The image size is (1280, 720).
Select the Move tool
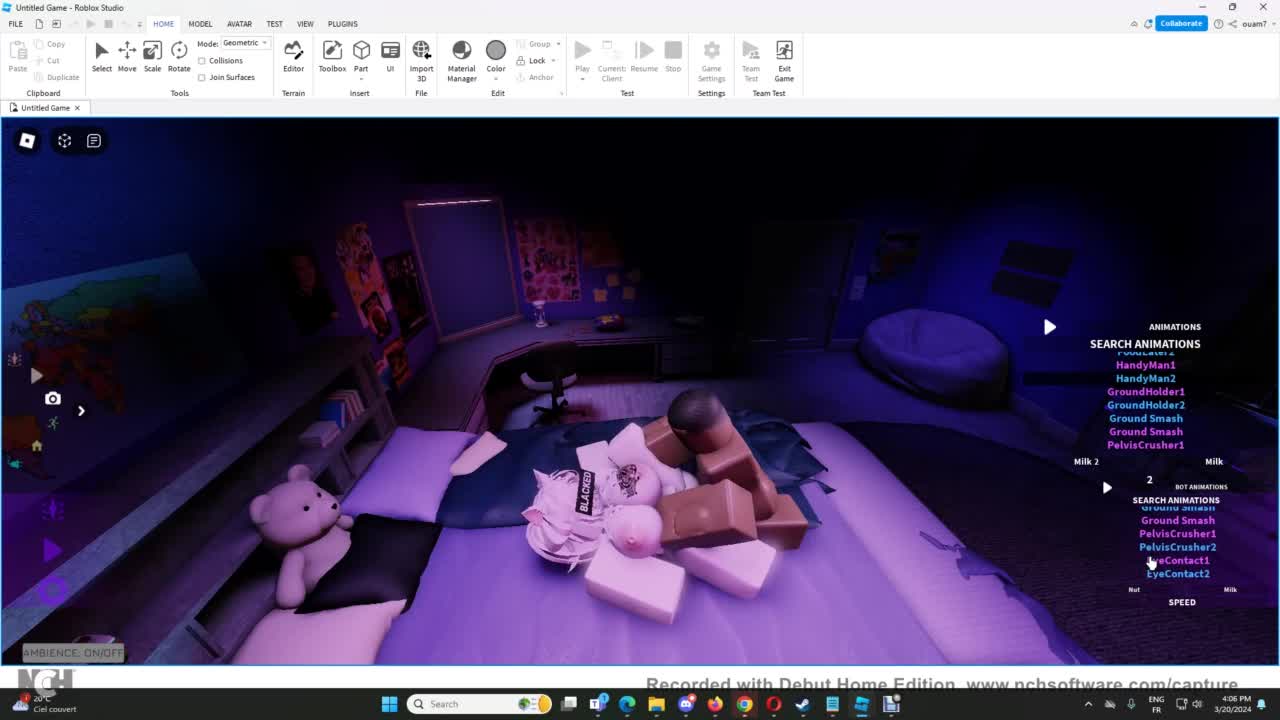point(127,56)
